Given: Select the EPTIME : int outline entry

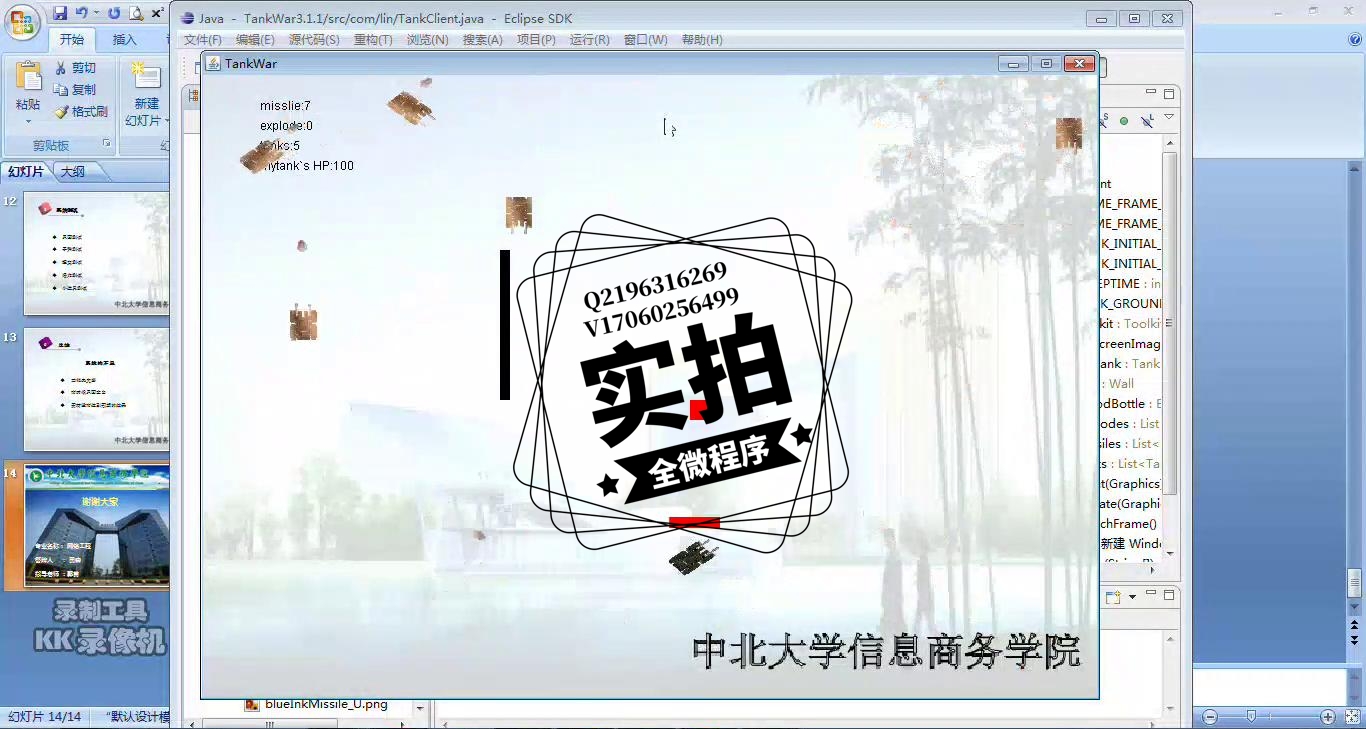Looking at the screenshot, I should [1130, 284].
